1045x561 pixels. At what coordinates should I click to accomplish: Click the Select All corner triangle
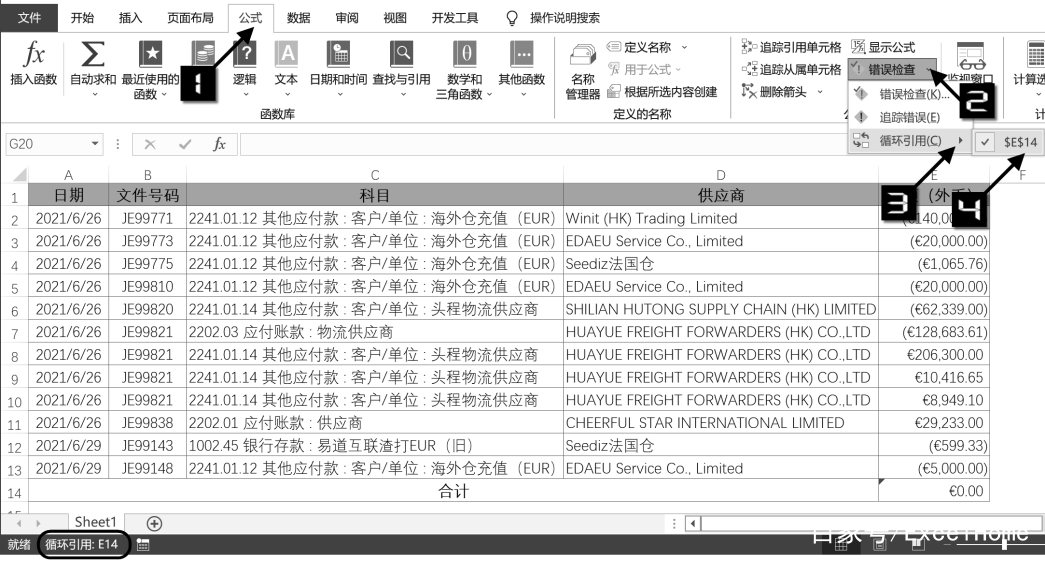pyautogui.click(x=19, y=175)
